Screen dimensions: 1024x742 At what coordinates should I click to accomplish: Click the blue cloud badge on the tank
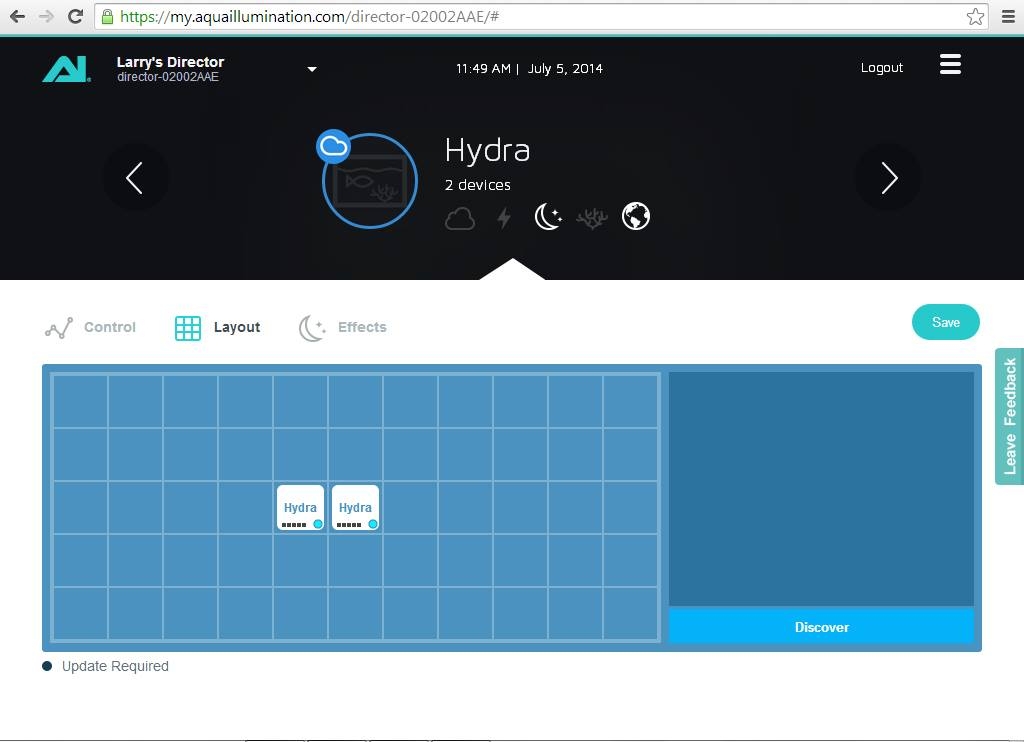click(x=333, y=146)
